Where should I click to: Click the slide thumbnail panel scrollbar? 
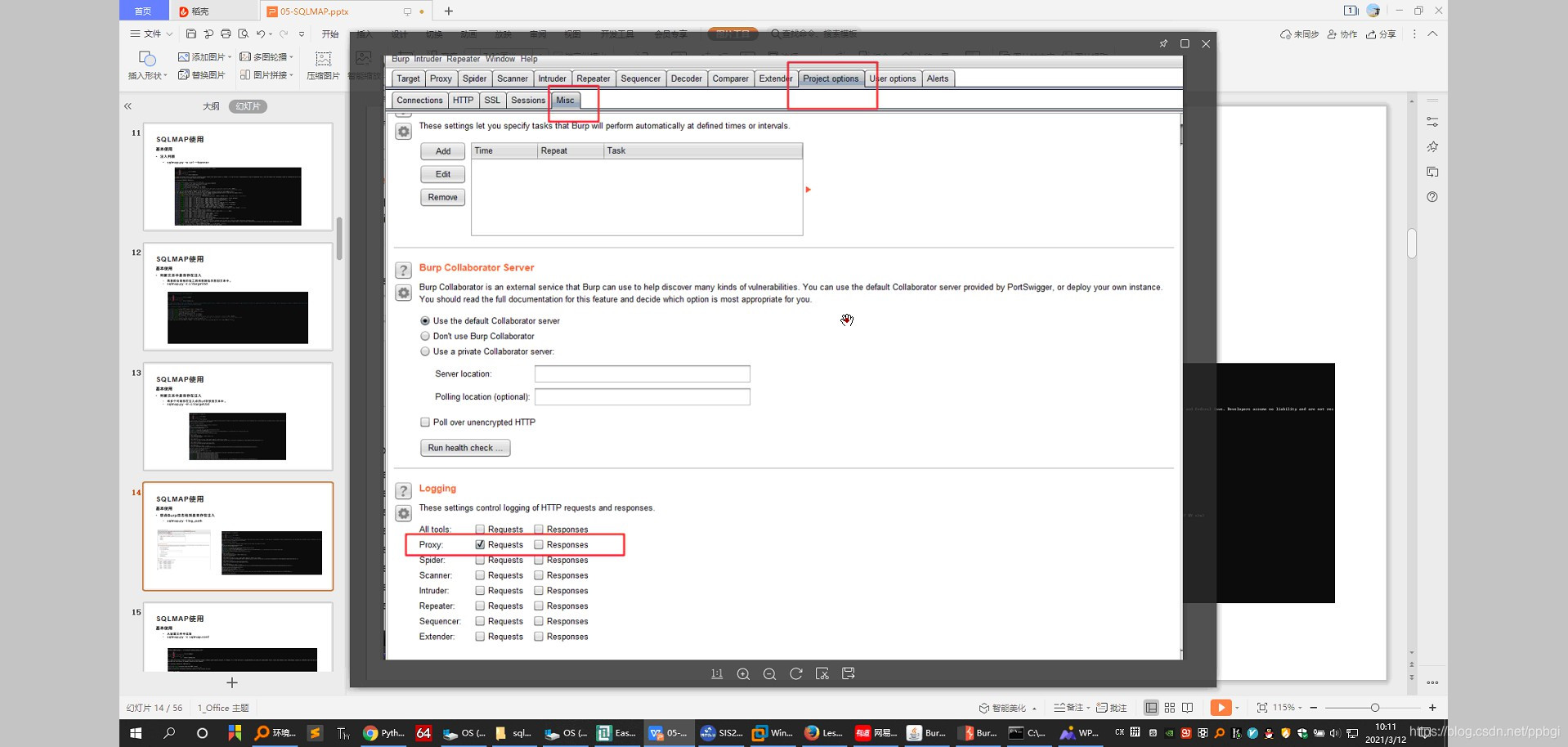(339, 239)
